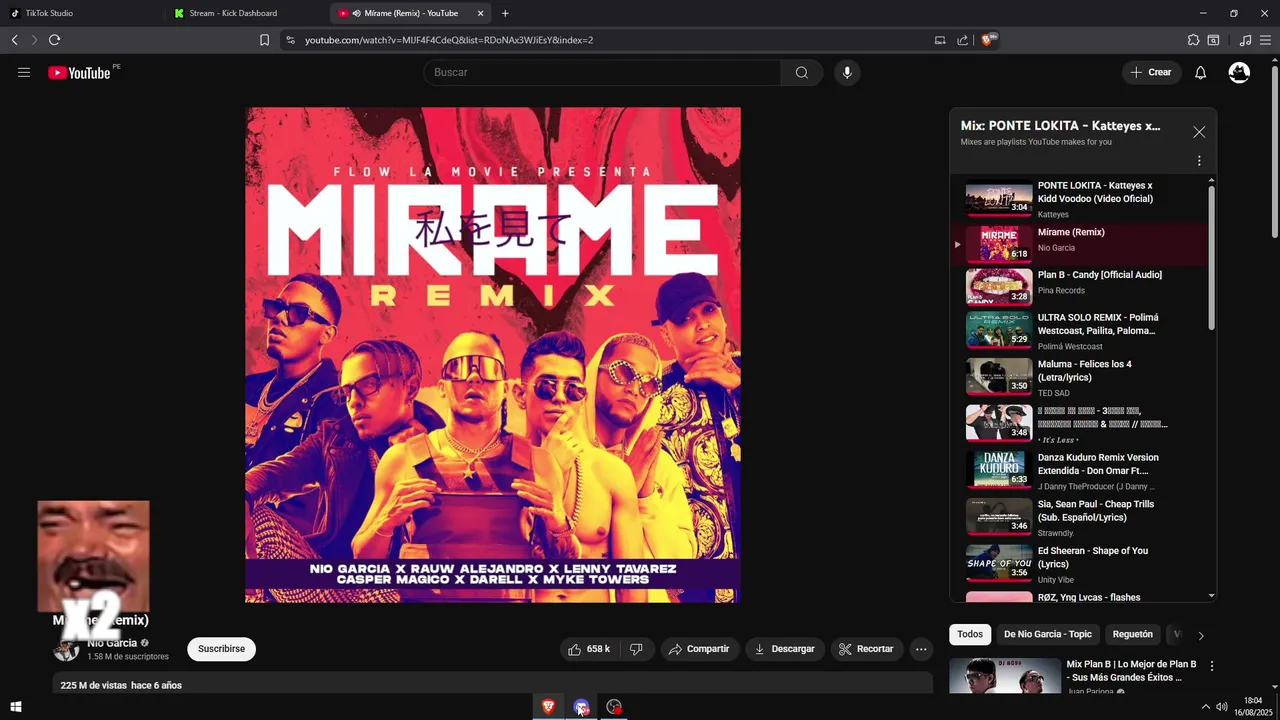Open the sidebar panel icon in the browser toolbar
The image size is (1280, 720).
click(x=1213, y=40)
